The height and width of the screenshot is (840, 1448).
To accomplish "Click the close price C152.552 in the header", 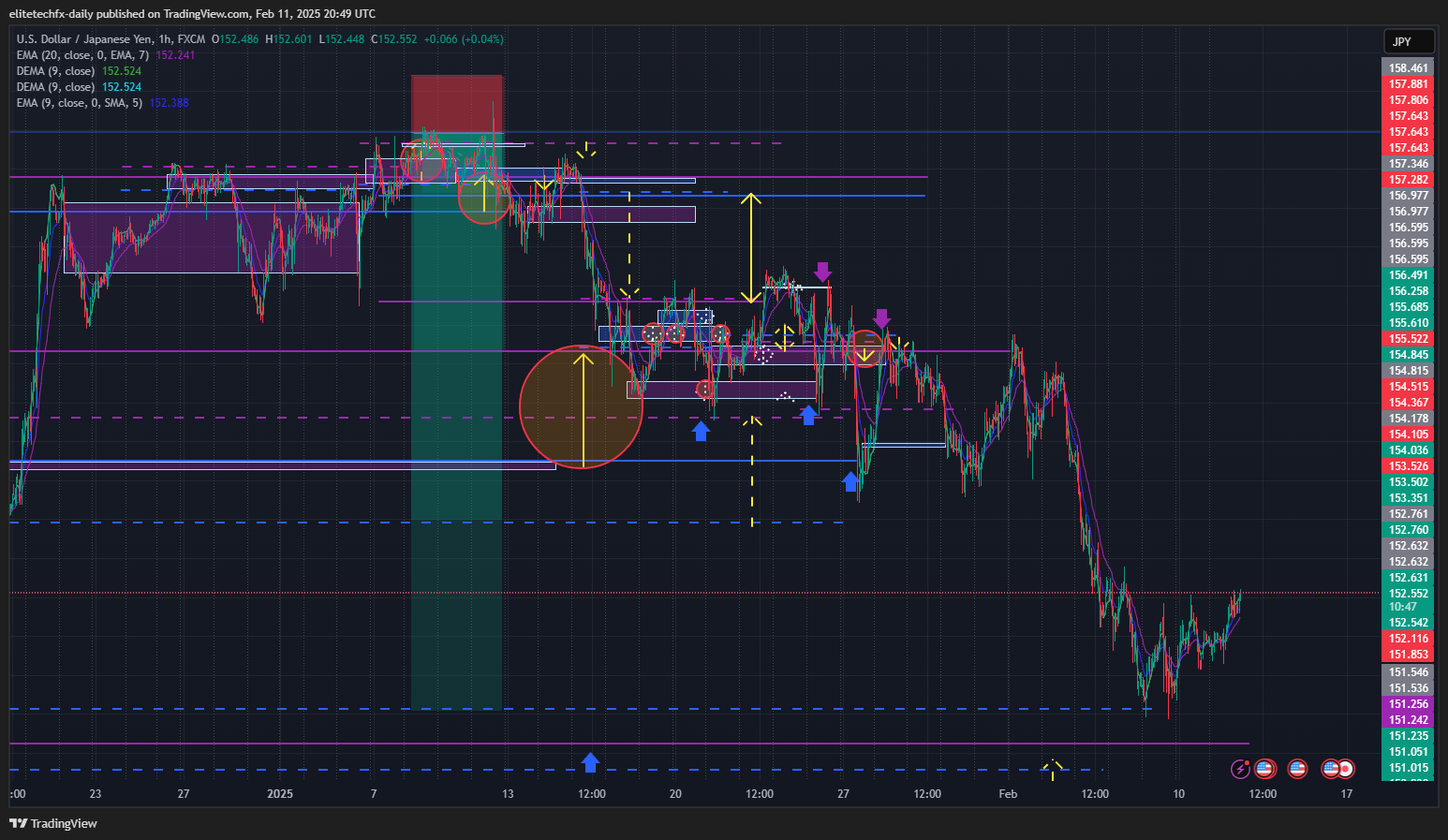I will pos(394,39).
